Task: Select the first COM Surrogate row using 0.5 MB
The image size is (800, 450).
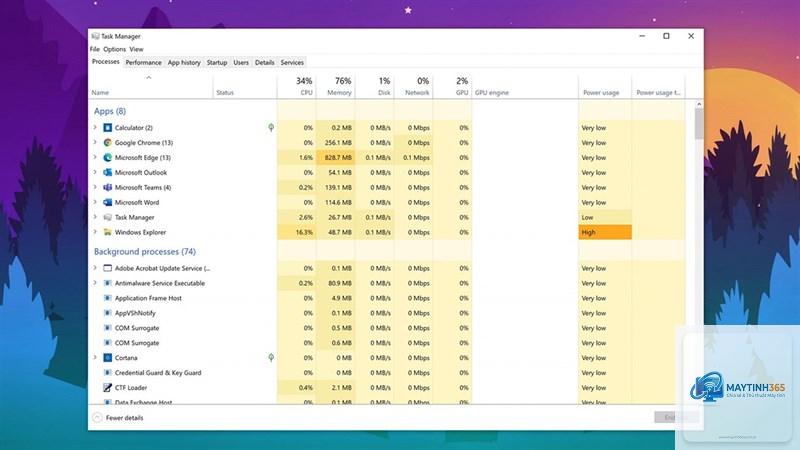Action: [388, 328]
